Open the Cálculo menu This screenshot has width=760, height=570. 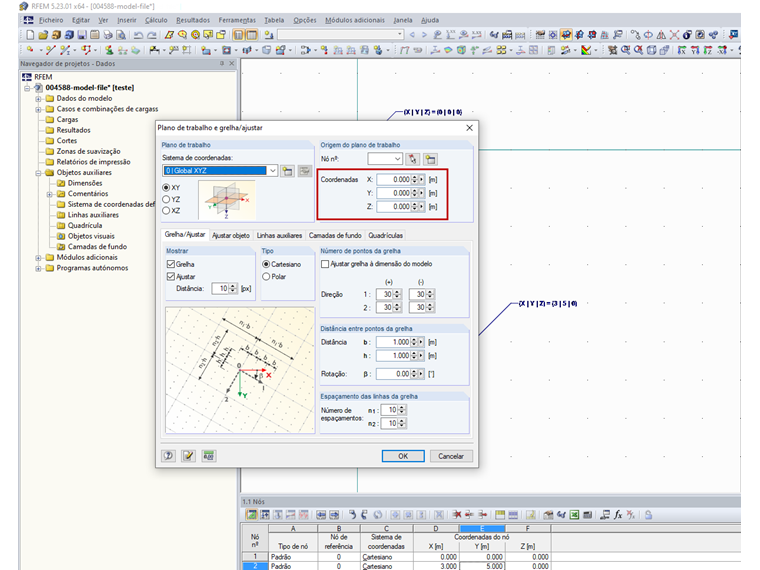(156, 20)
